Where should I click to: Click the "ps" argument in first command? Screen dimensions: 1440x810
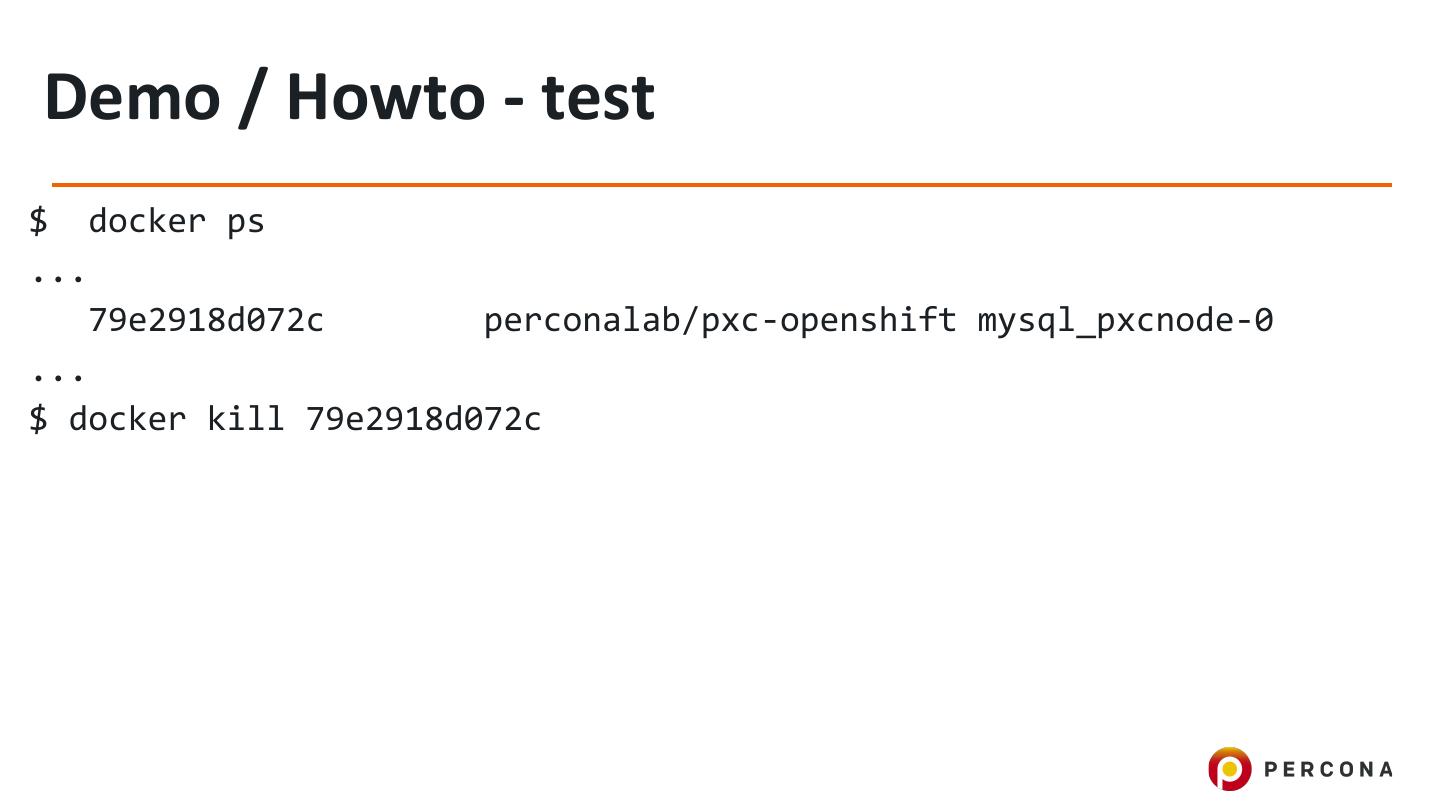246,221
